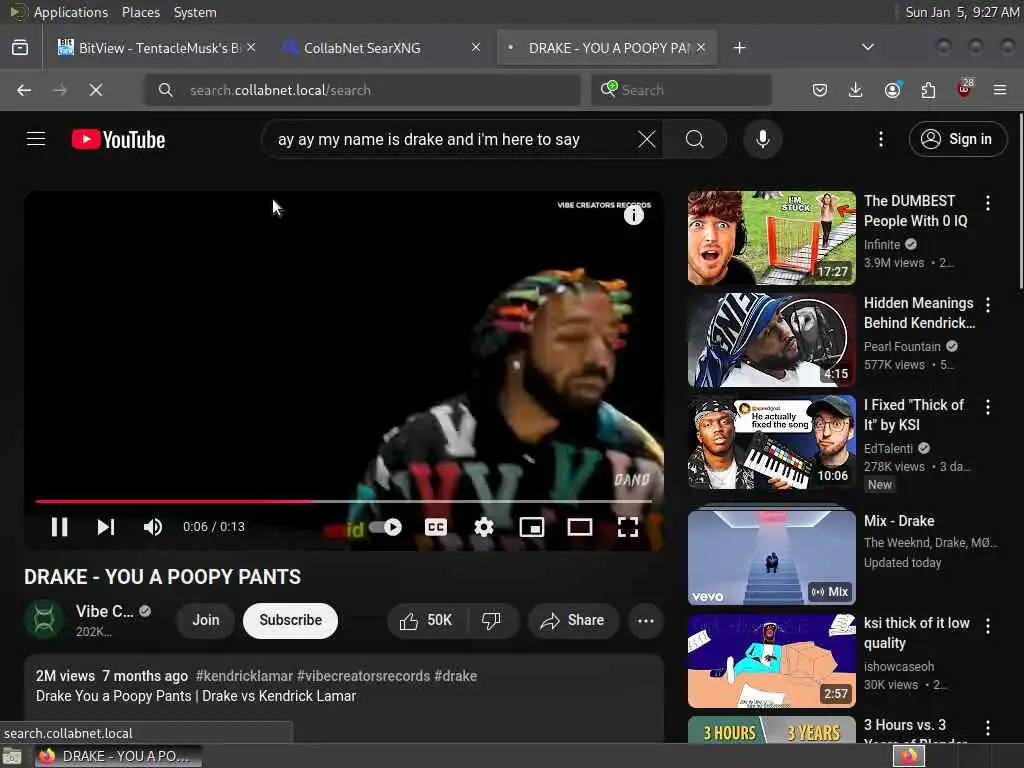Open the Vibe Creators channel avatar
1024x768 pixels.
[x=44, y=619]
